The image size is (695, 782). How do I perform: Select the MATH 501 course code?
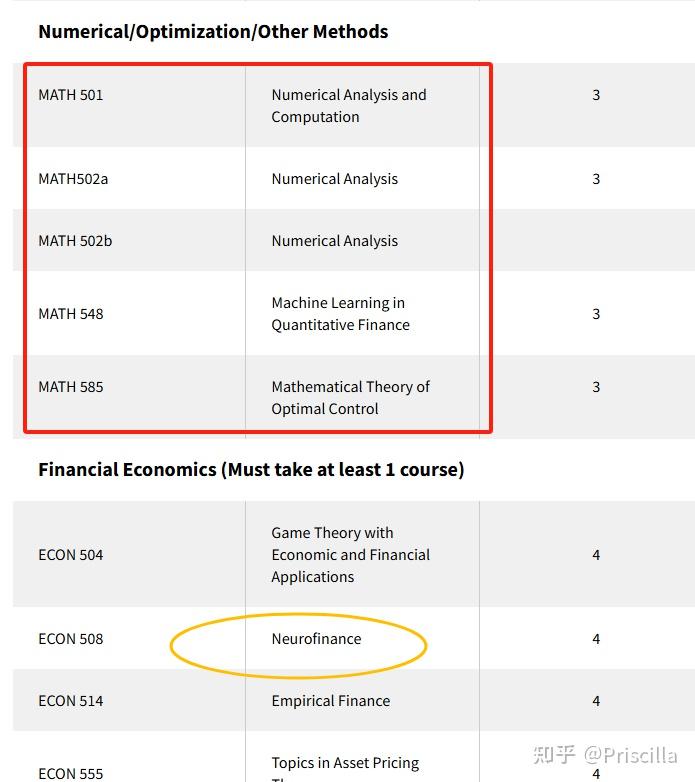coord(71,95)
